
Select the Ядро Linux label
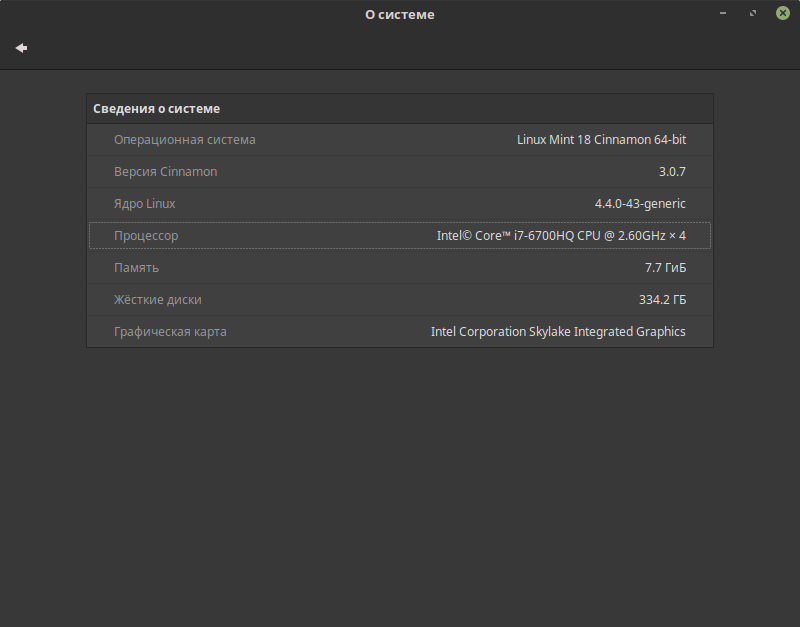pos(145,204)
